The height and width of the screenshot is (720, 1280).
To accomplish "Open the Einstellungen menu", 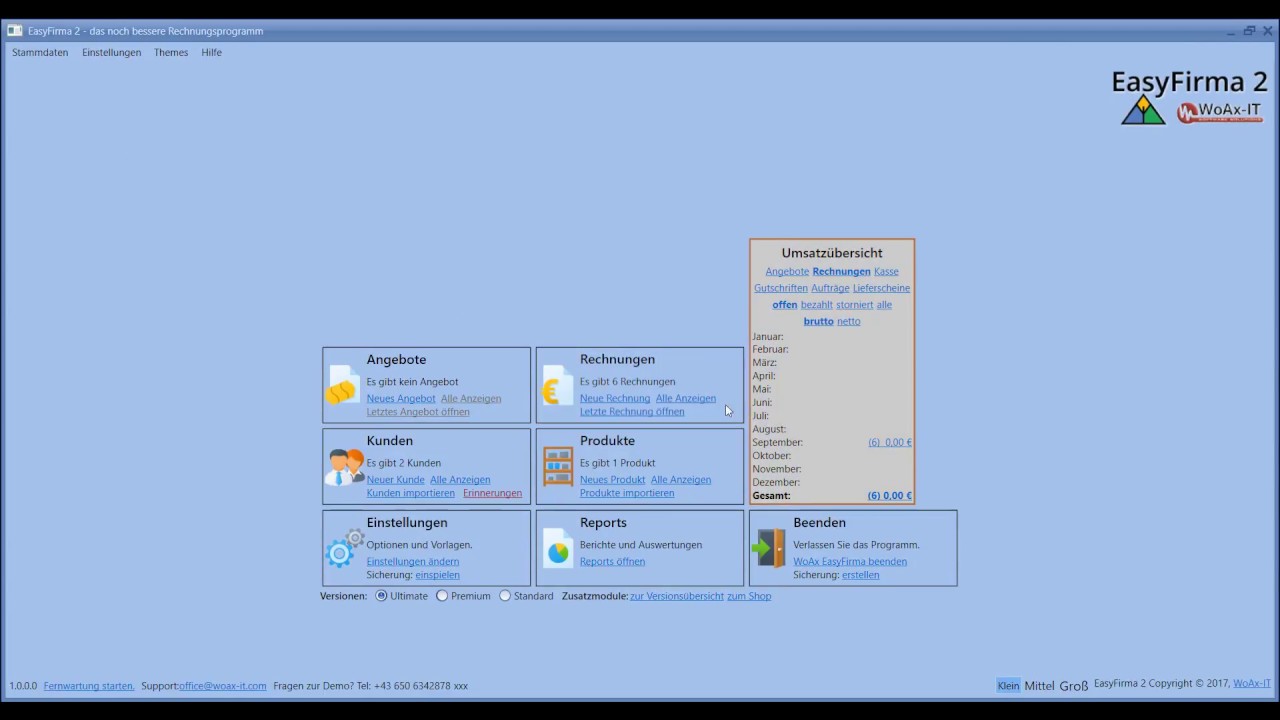I will tap(112, 52).
